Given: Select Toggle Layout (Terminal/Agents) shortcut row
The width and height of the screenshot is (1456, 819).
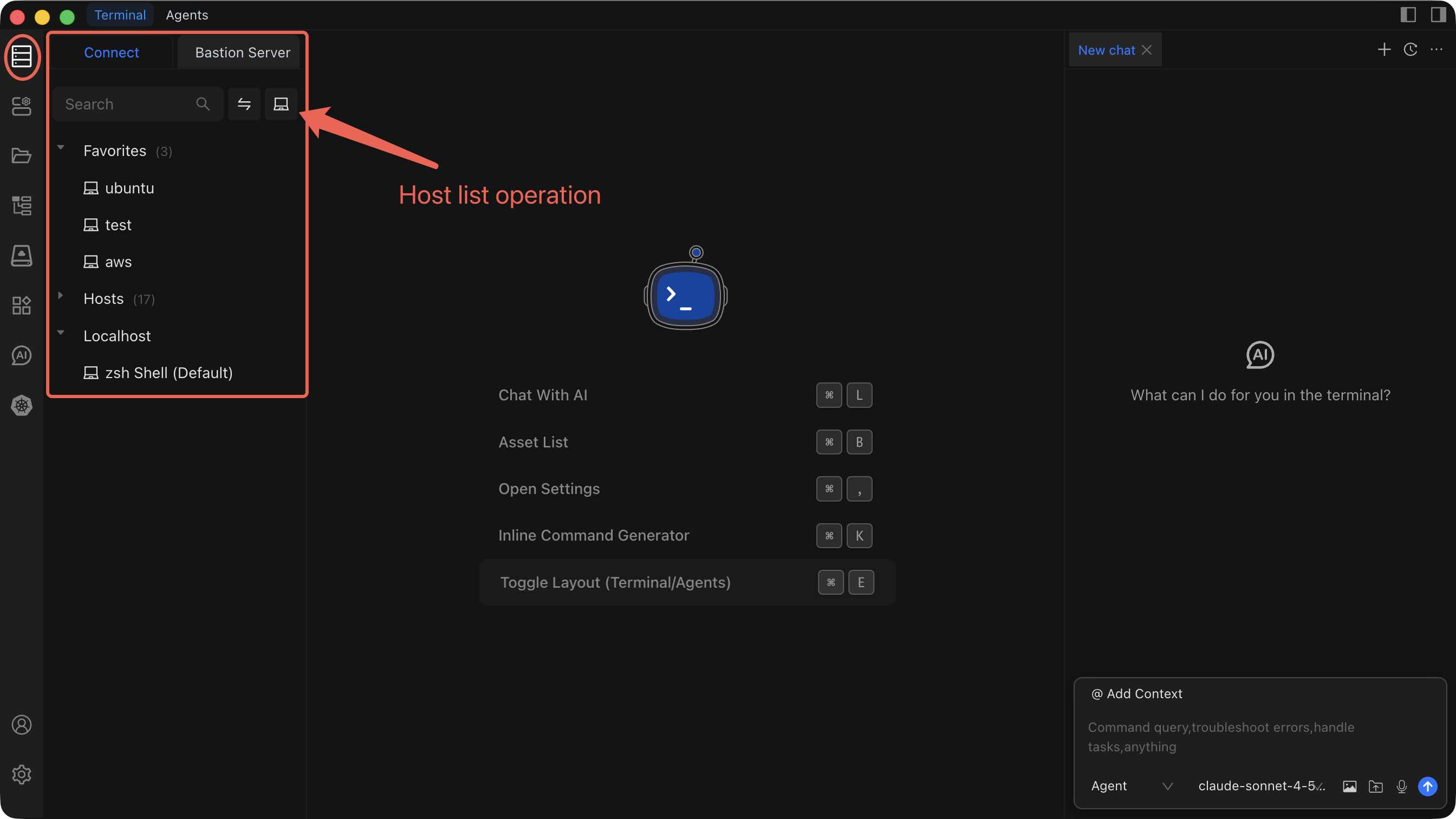Looking at the screenshot, I should (x=686, y=583).
